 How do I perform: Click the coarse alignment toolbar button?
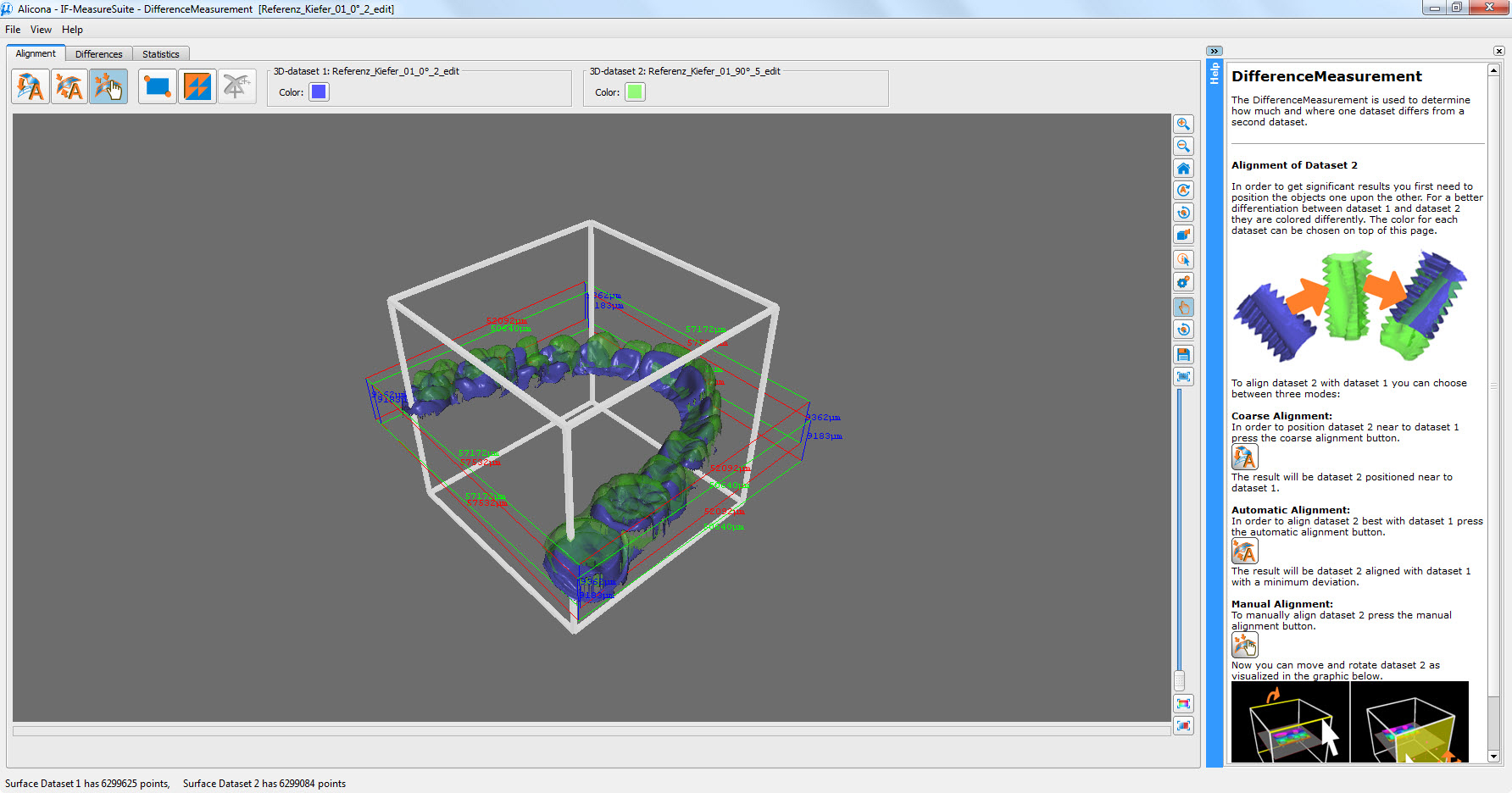30,86
